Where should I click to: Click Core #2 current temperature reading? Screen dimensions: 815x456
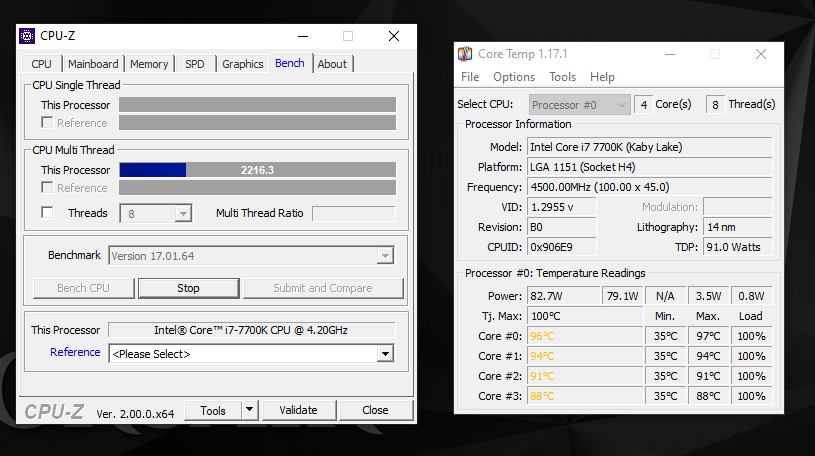point(585,376)
